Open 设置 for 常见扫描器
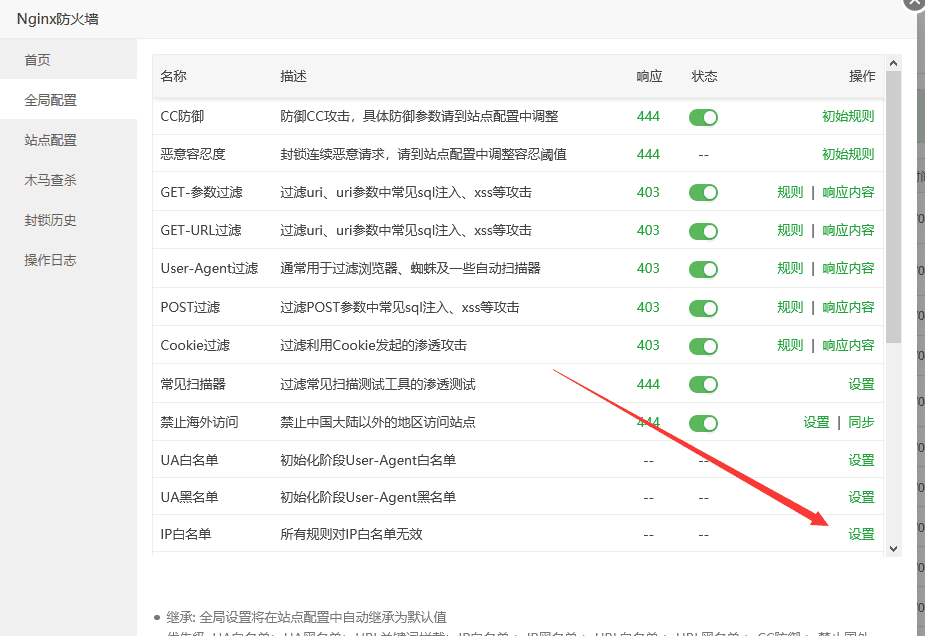This screenshot has width=925, height=636. click(x=861, y=384)
